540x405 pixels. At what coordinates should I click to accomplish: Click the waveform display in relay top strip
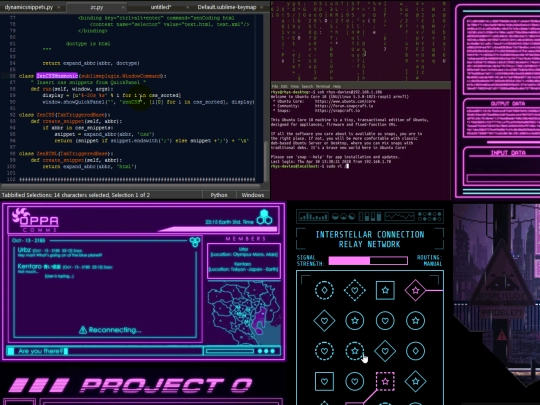coord(399,216)
